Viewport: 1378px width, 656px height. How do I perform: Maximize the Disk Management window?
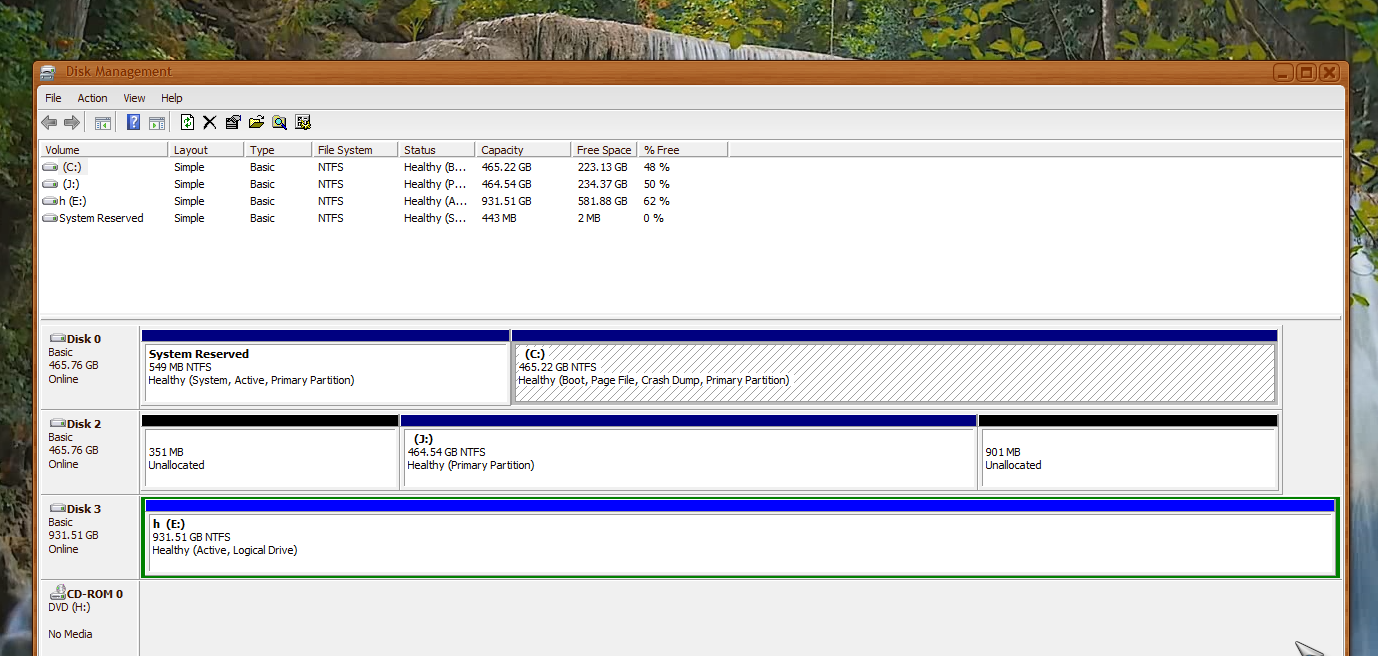[x=1307, y=72]
